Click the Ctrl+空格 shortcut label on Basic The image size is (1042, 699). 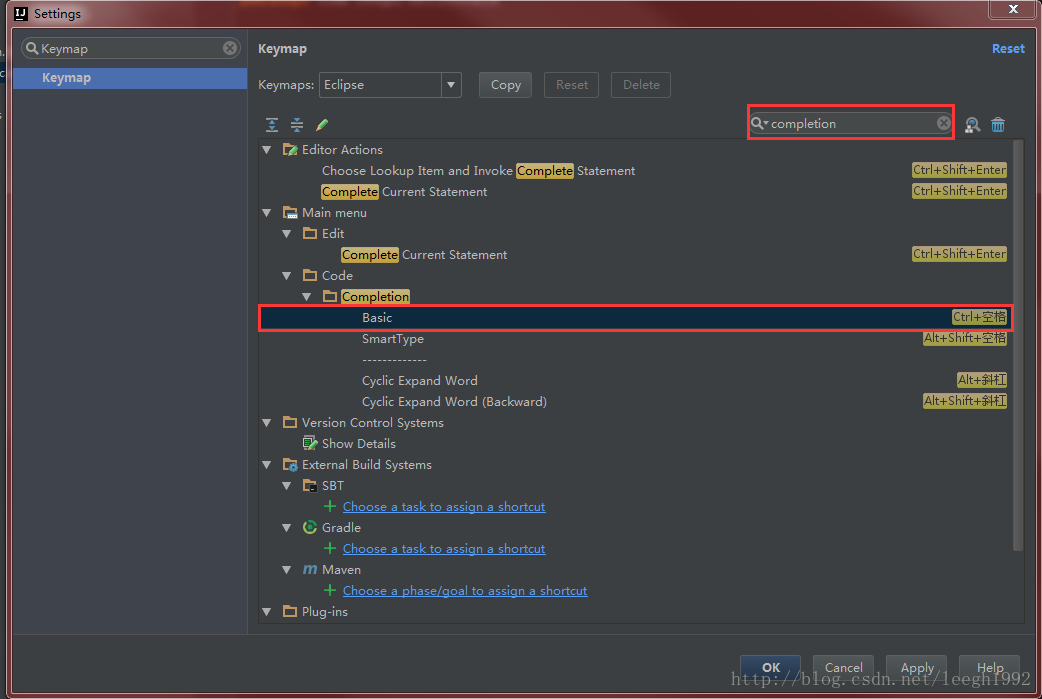click(x=979, y=317)
